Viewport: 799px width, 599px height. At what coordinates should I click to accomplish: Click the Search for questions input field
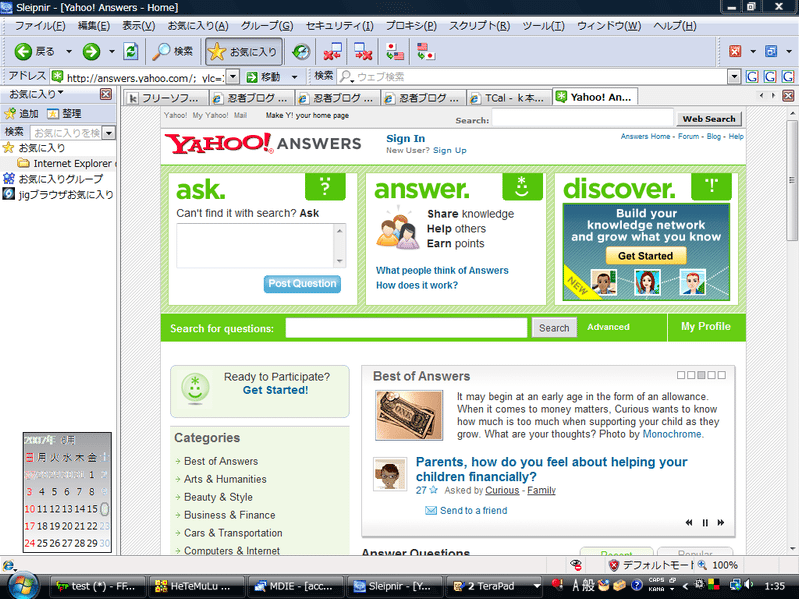coord(406,328)
